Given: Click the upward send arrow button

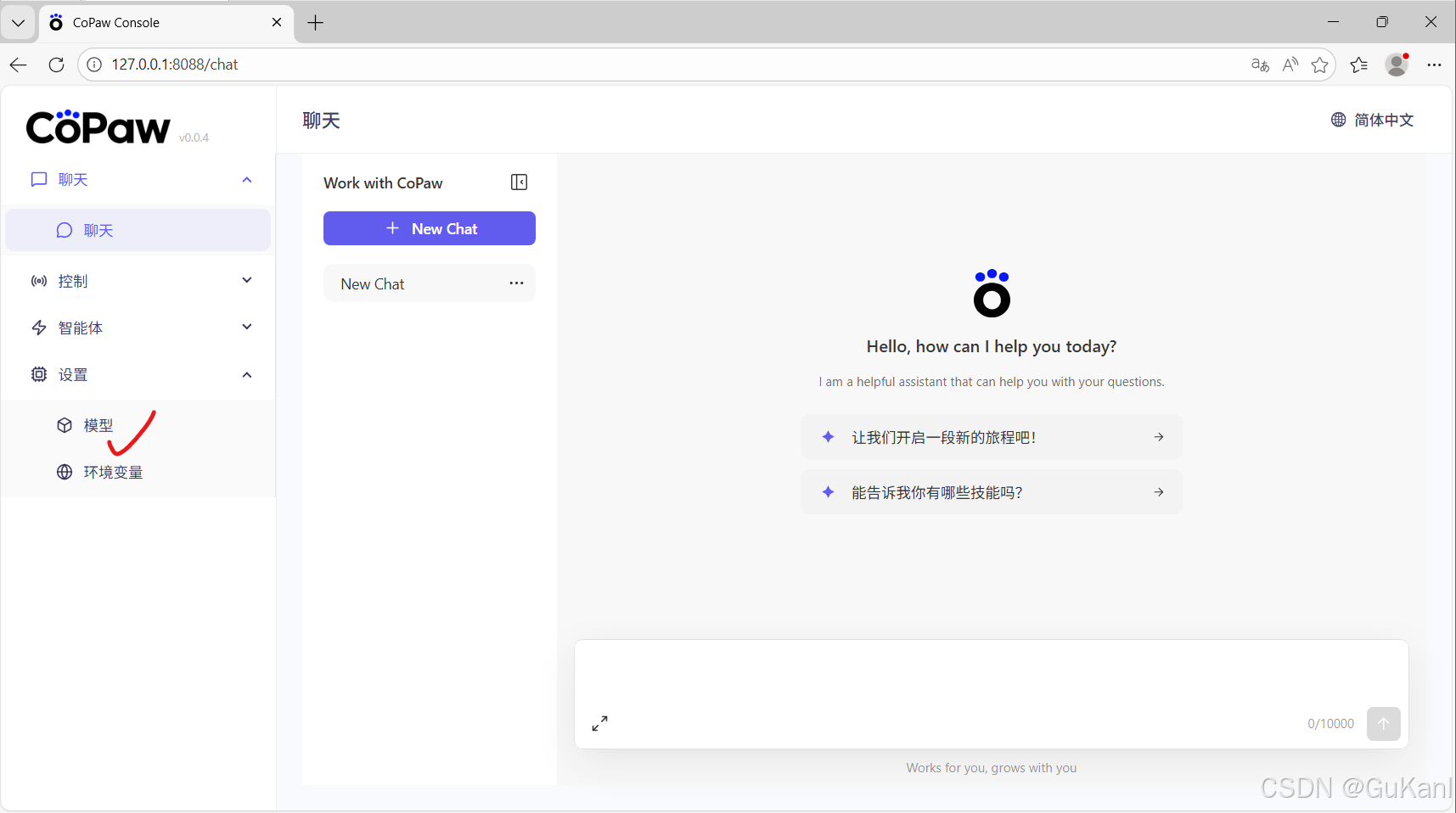Looking at the screenshot, I should [x=1383, y=723].
